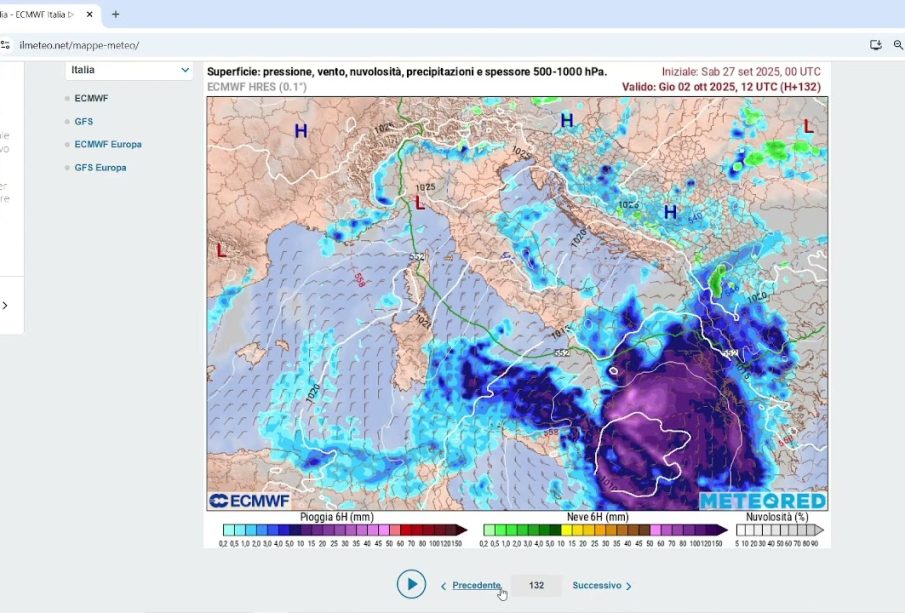
Task: Click the install app icon in address bar
Action: pyautogui.click(x=876, y=45)
